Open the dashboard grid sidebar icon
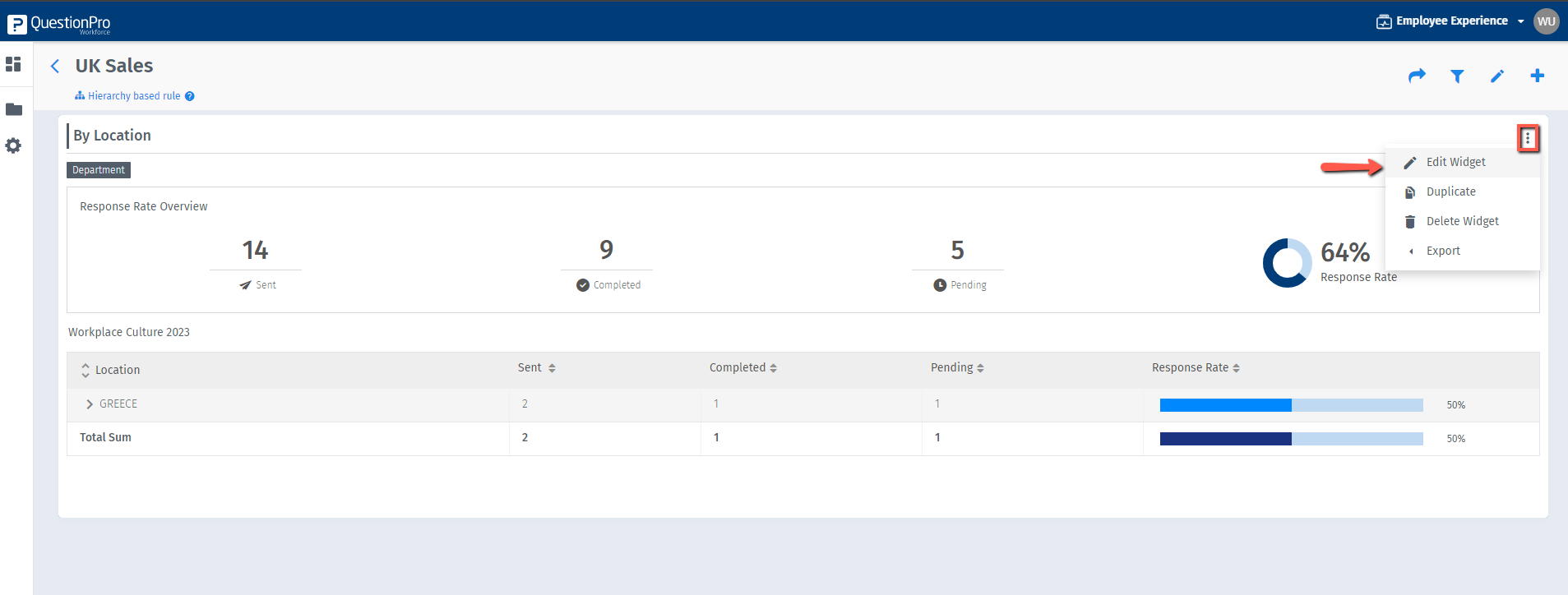Screen dimensions: 1568x595 click(x=13, y=64)
